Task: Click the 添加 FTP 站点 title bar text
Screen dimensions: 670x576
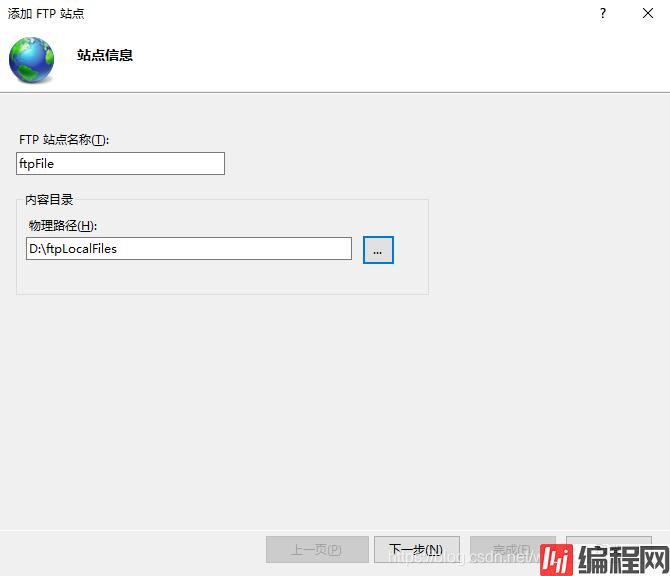Action: point(46,13)
